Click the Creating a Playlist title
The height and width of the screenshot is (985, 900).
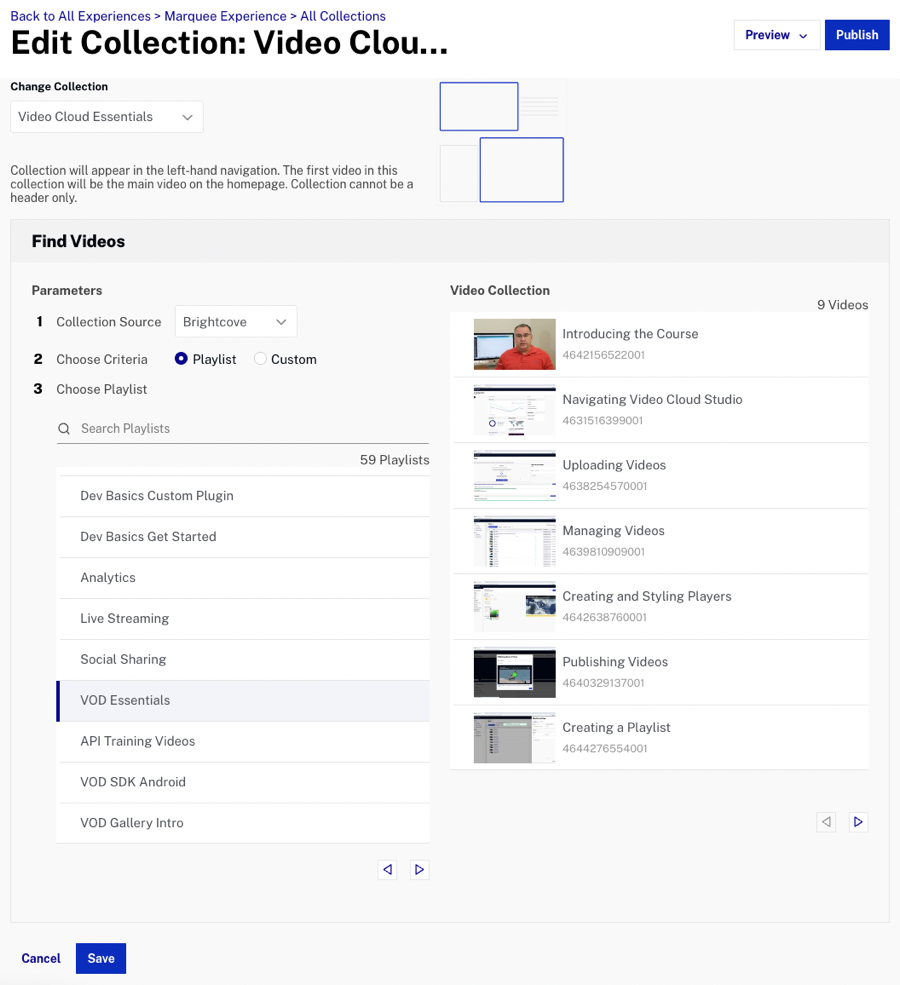point(616,727)
